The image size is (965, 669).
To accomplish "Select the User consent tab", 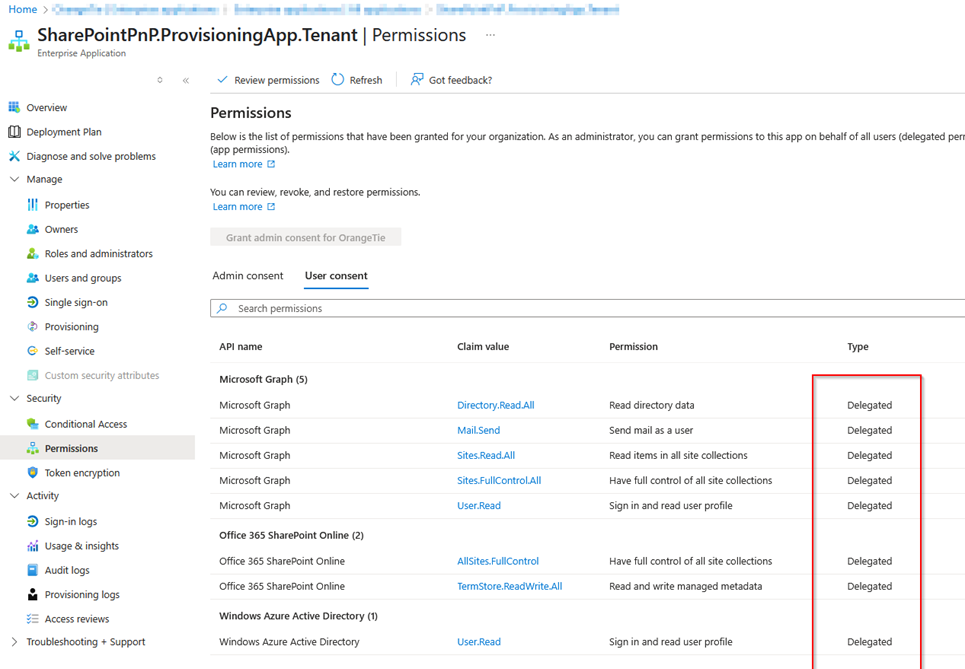I will pos(336,275).
